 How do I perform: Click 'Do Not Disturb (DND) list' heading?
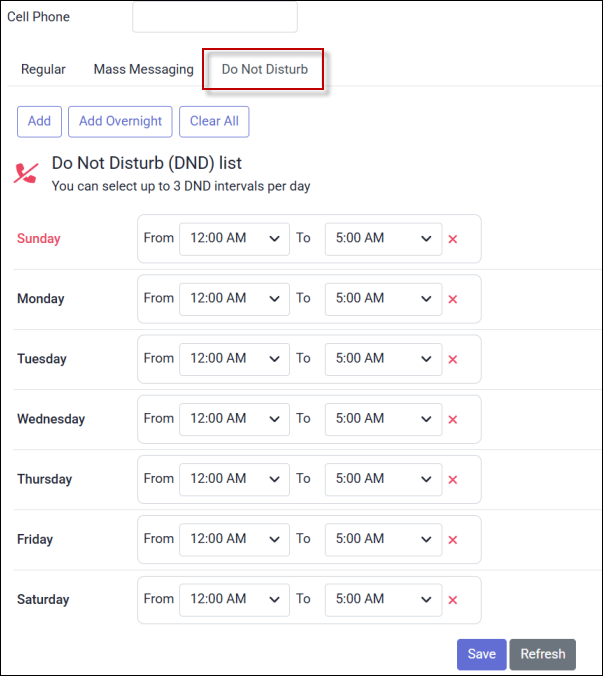tap(147, 163)
